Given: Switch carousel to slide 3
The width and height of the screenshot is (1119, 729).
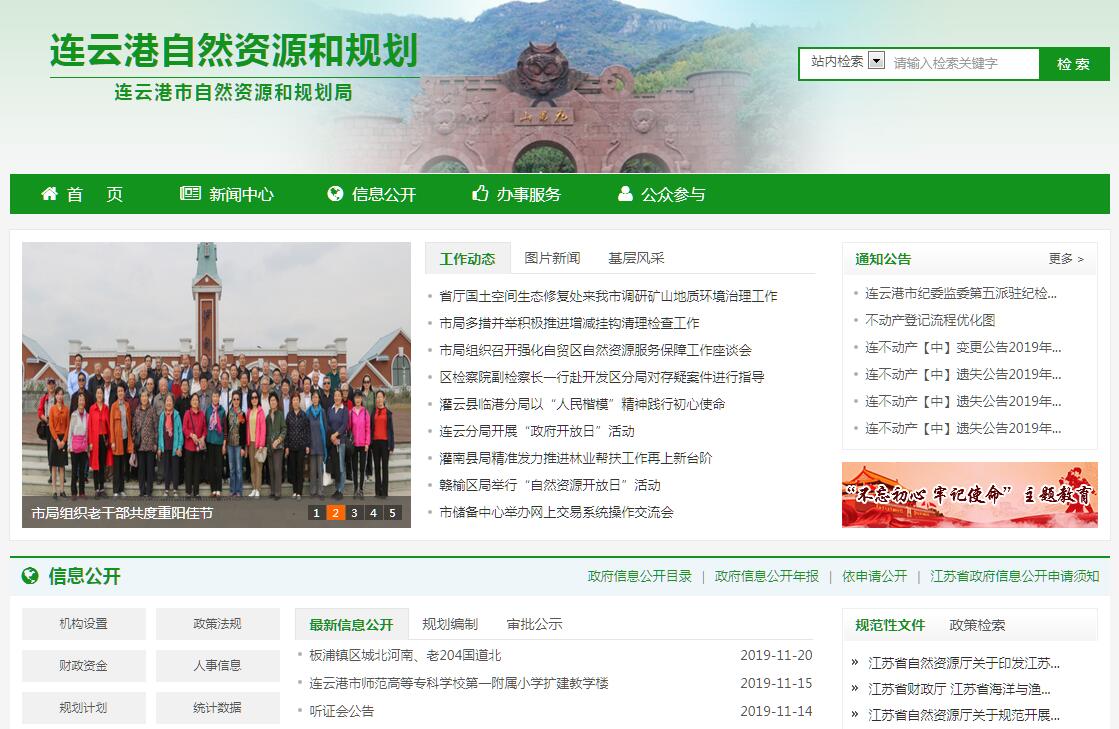Looking at the screenshot, I should [x=354, y=513].
